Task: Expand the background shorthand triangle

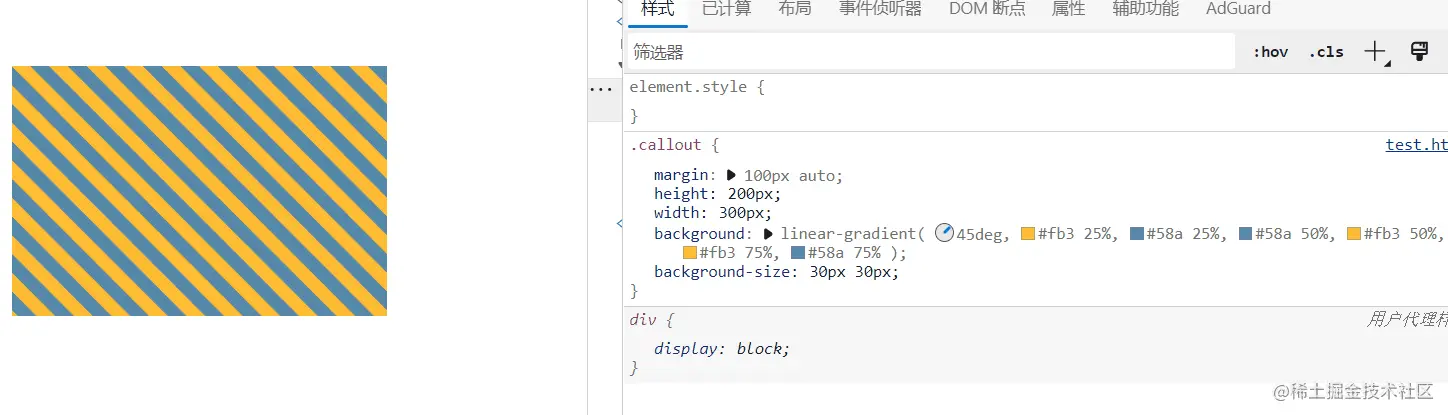Action: click(x=768, y=233)
